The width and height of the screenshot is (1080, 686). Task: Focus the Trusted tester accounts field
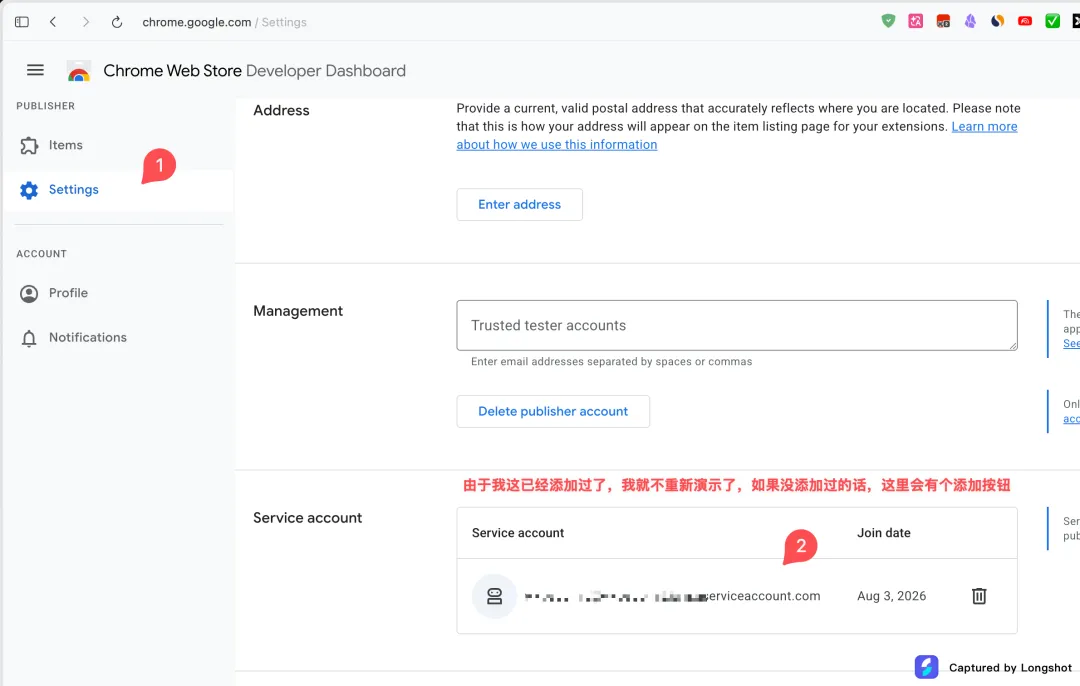(736, 325)
